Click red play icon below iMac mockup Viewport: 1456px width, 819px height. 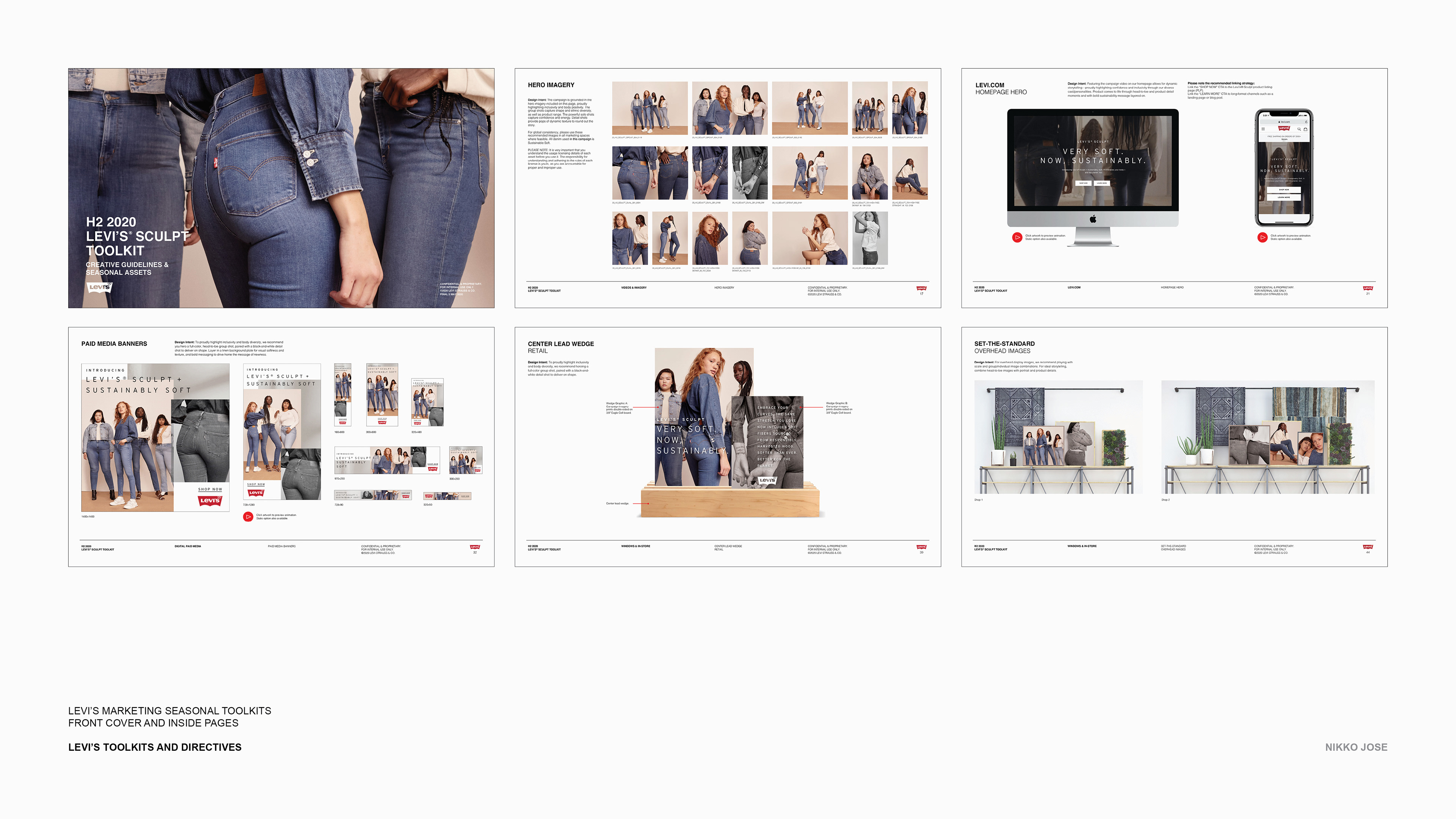[x=1017, y=237]
